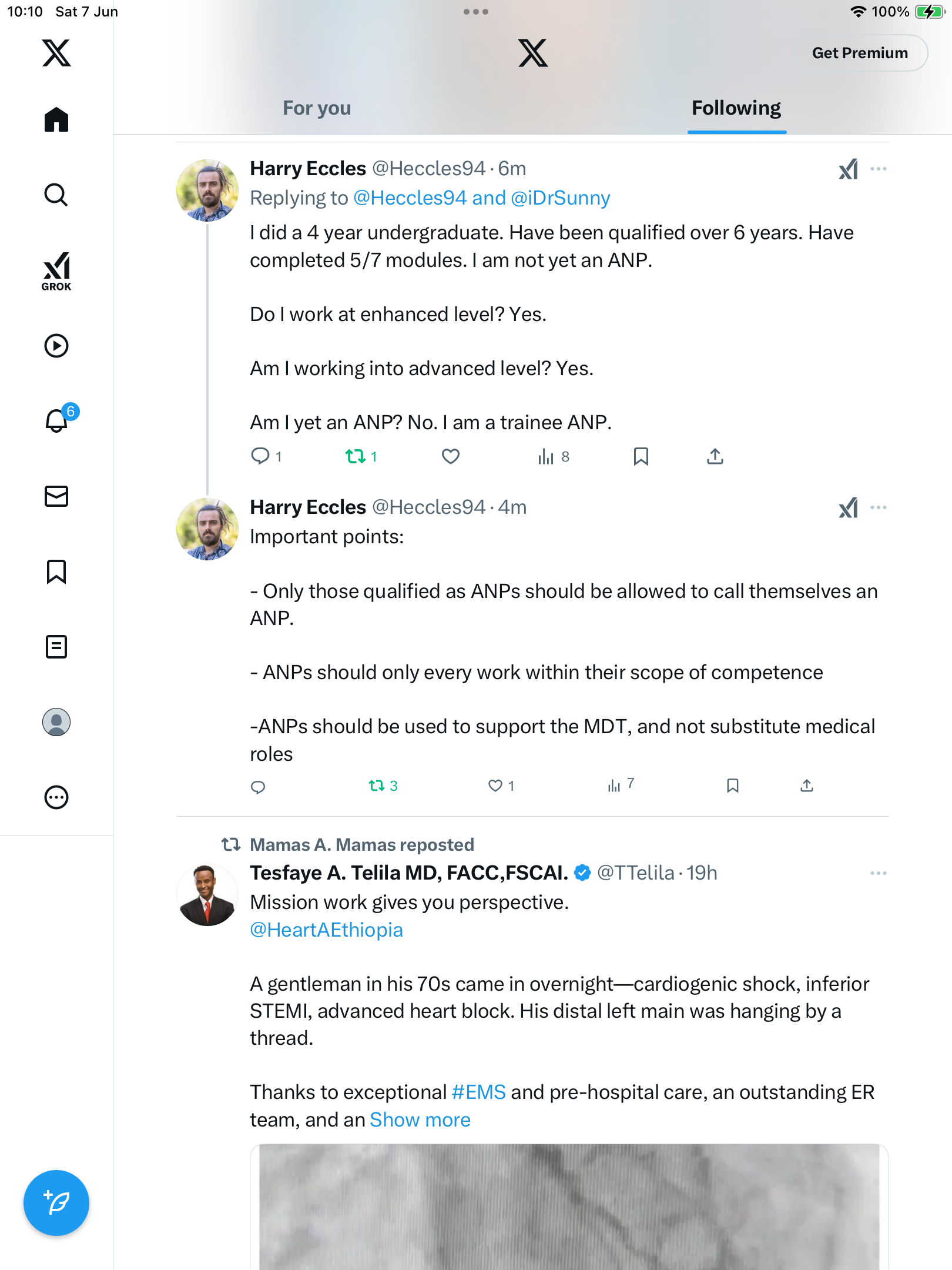952x1270 pixels.
Task: Open Notifications bell with 6 badge
Action: point(59,420)
